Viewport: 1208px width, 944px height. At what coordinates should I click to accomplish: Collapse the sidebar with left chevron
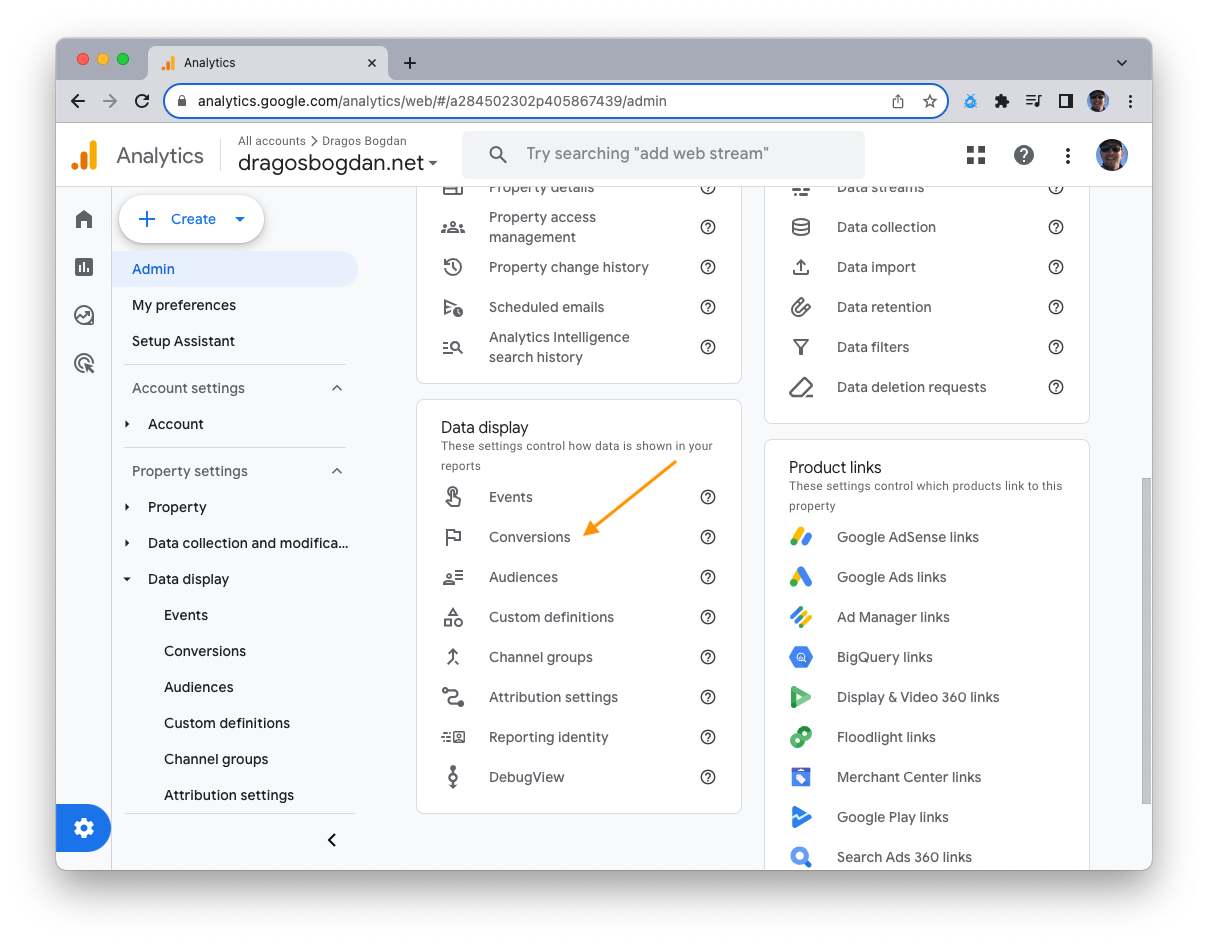(332, 840)
